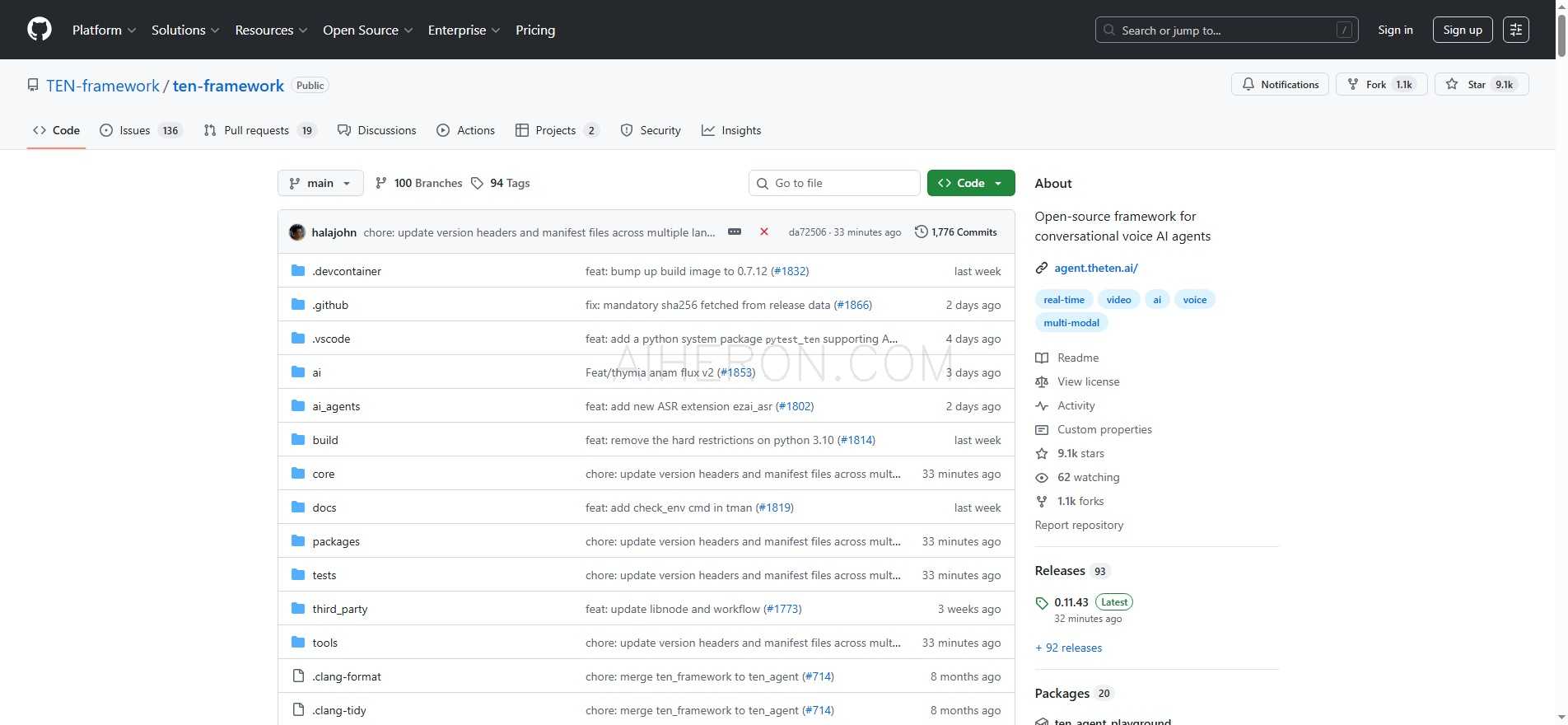
Task: Expand commit message ellipsis button
Action: (x=735, y=232)
